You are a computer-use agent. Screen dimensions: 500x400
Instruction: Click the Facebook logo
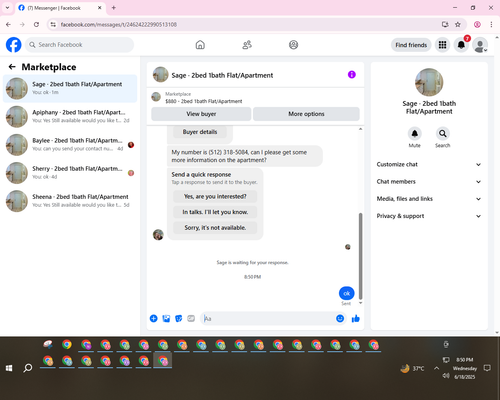pos(14,45)
